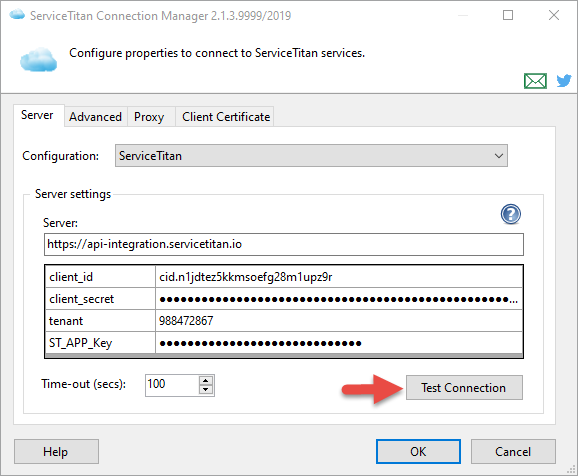Image resolution: width=578 pixels, height=476 pixels.
Task: Click the green email envelope icon
Action: (x=535, y=81)
